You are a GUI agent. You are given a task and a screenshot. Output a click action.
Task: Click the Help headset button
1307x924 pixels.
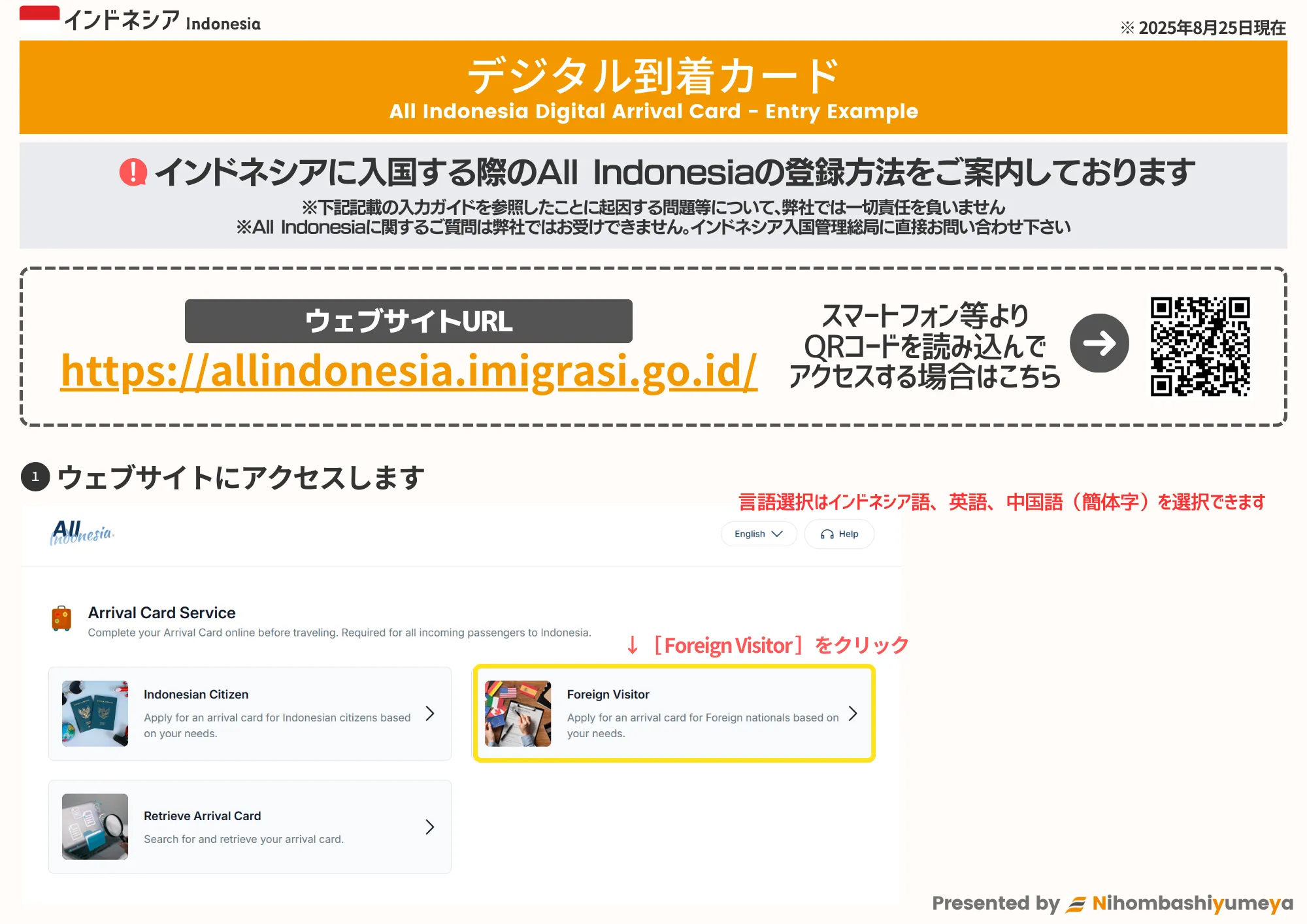tap(839, 534)
